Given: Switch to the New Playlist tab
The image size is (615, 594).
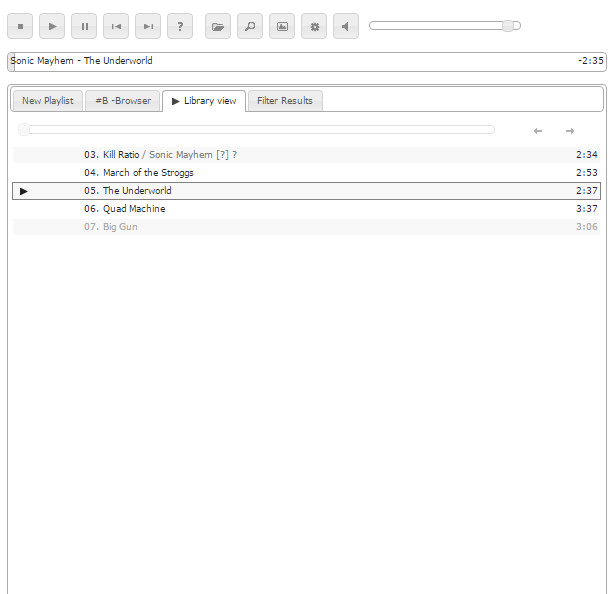Looking at the screenshot, I should pyautogui.click(x=47, y=101).
